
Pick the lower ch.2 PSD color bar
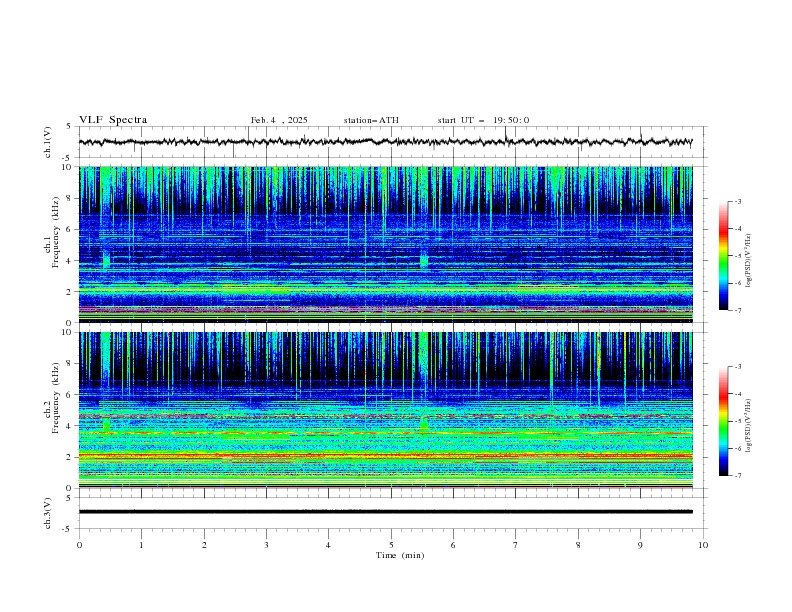click(x=723, y=421)
